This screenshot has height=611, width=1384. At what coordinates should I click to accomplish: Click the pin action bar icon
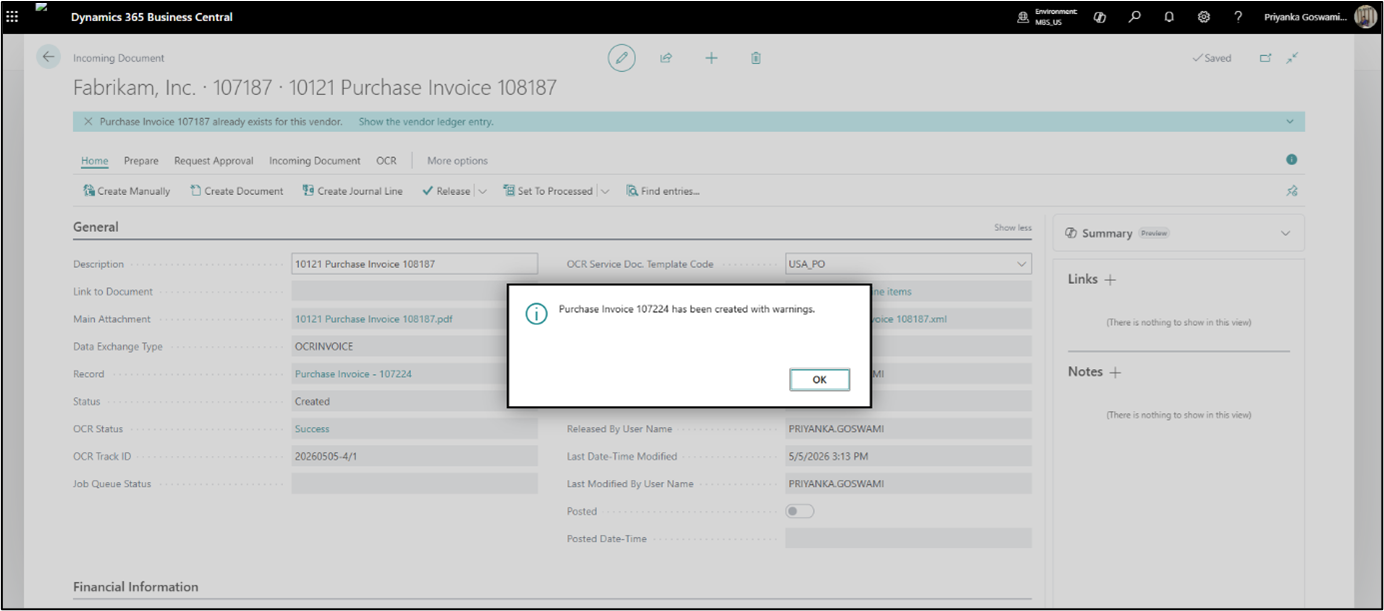click(1292, 191)
